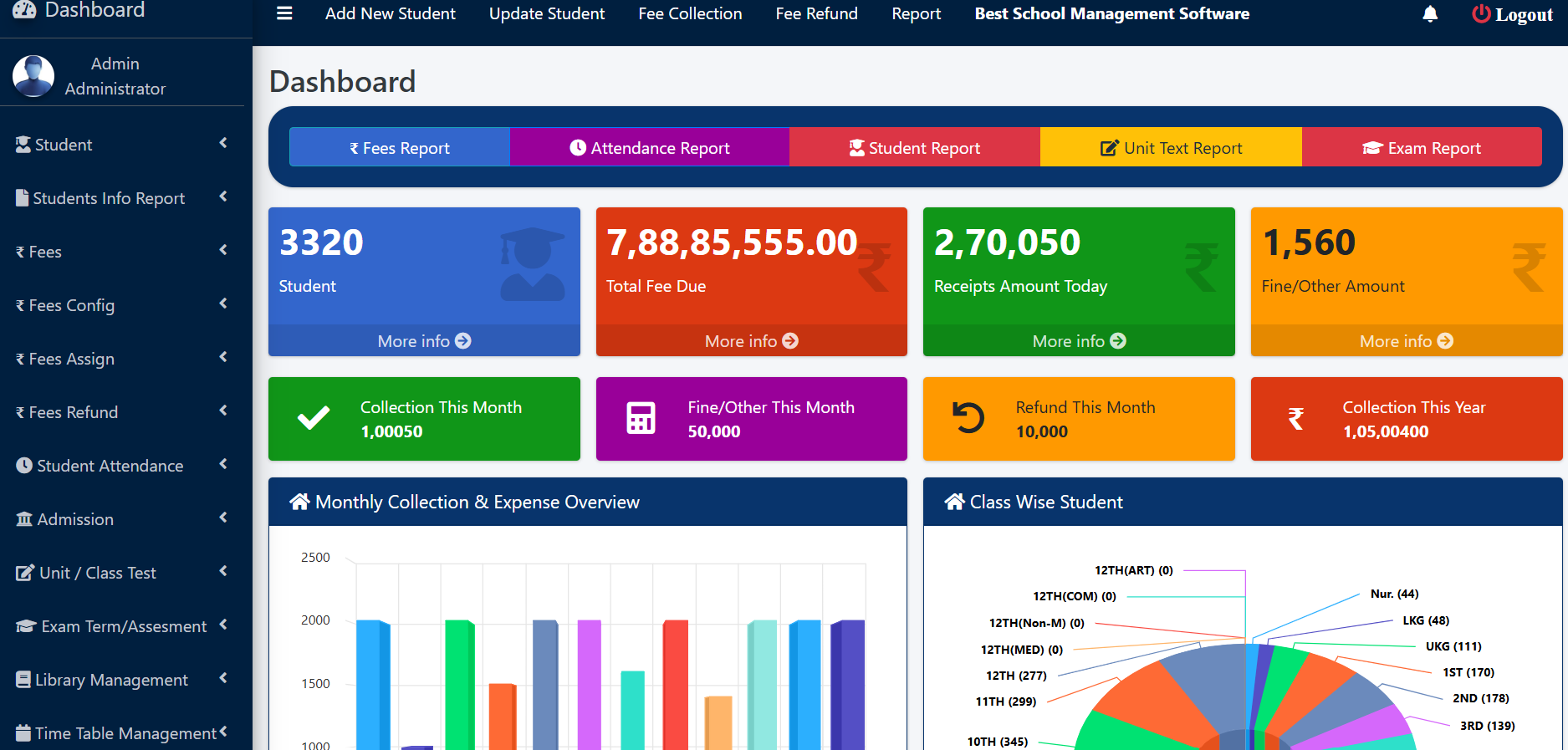The width and height of the screenshot is (1568, 750).
Task: Switch to the Student Report tab
Action: pyautogui.click(x=915, y=147)
